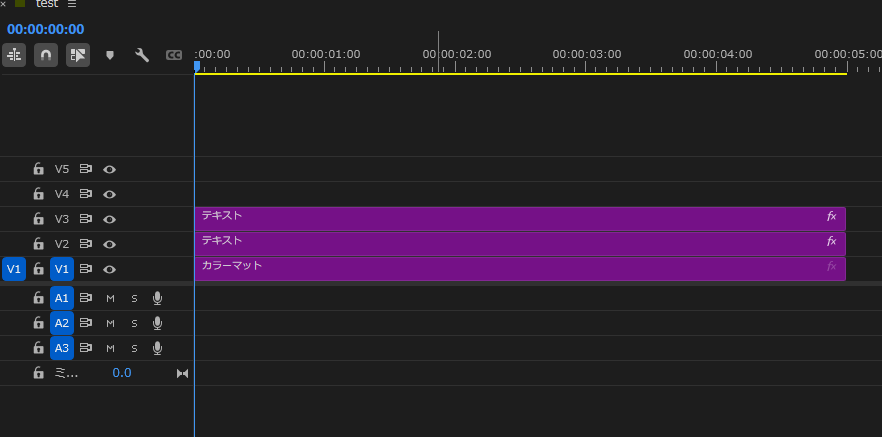
Task: Toggle the lock on track V5
Action: pyautogui.click(x=38, y=169)
